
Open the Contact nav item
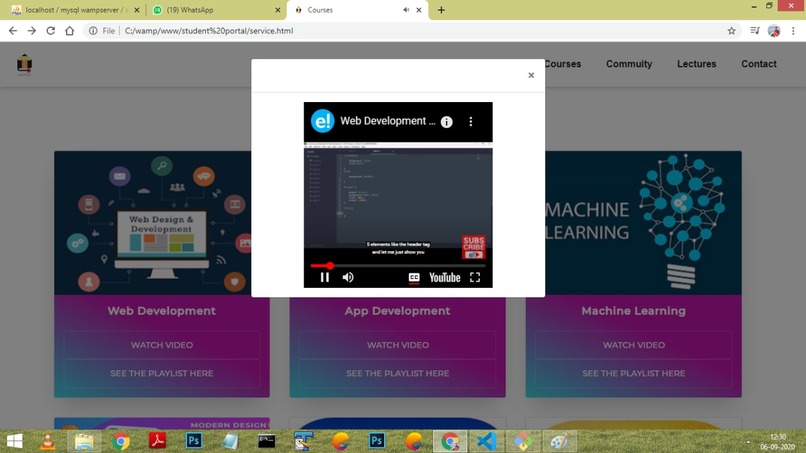(x=759, y=64)
